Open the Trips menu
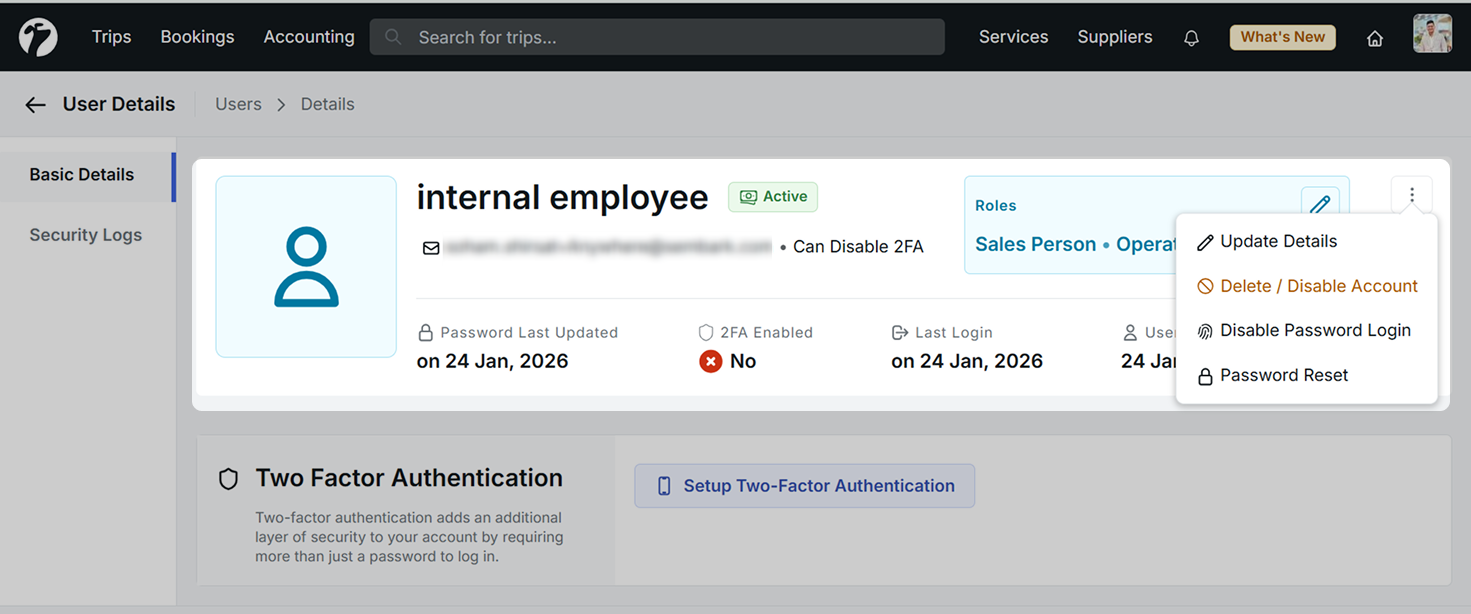 (111, 37)
